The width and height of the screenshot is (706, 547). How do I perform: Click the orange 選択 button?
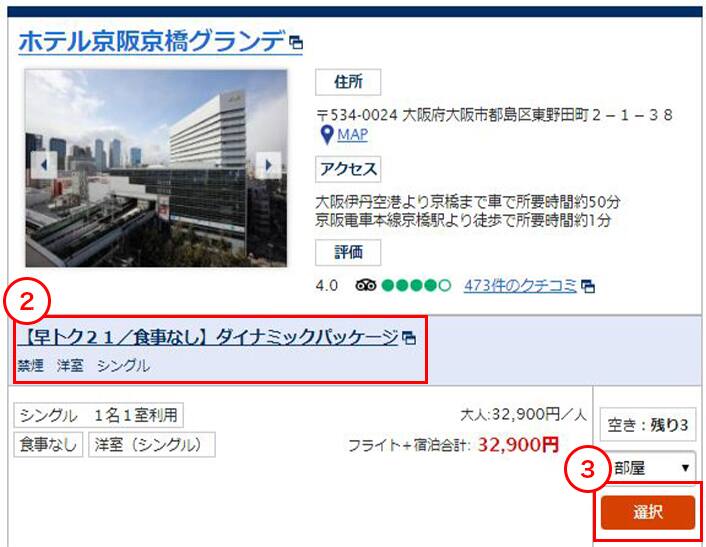[648, 512]
